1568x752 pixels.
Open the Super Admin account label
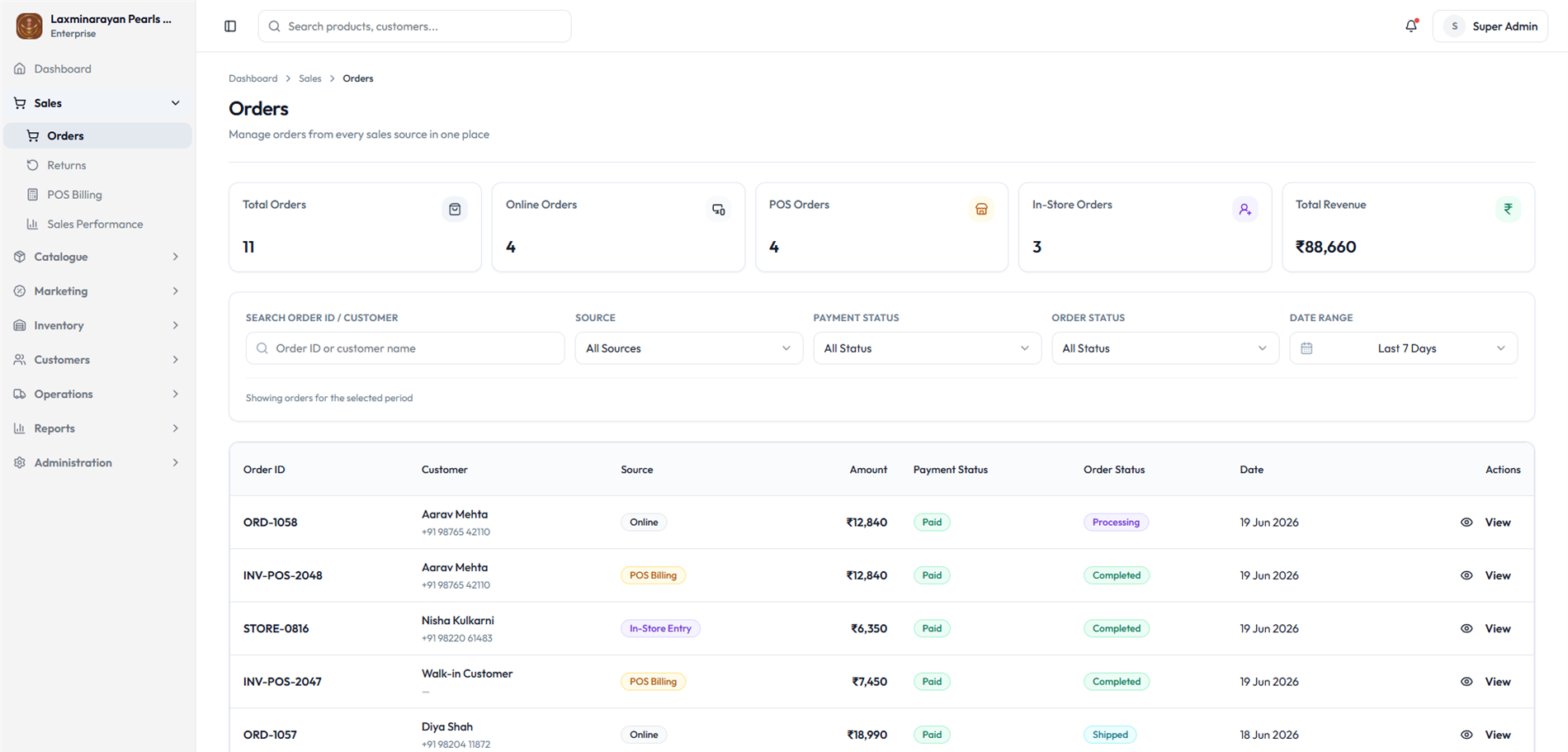click(1504, 26)
